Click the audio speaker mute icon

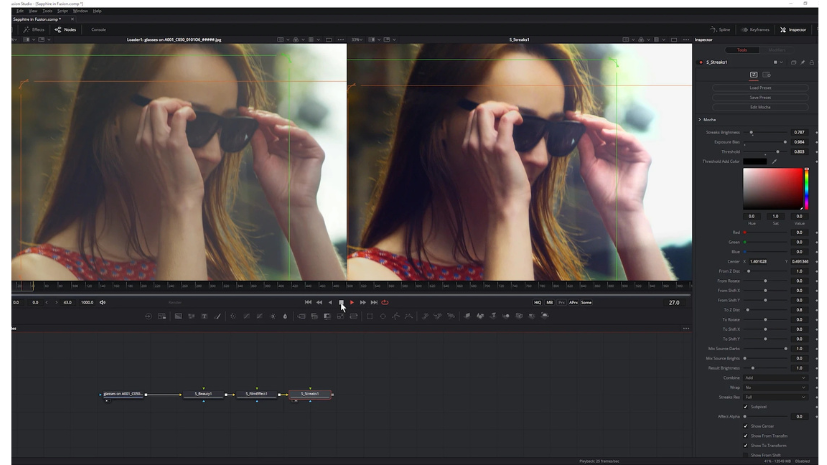tap(102, 302)
